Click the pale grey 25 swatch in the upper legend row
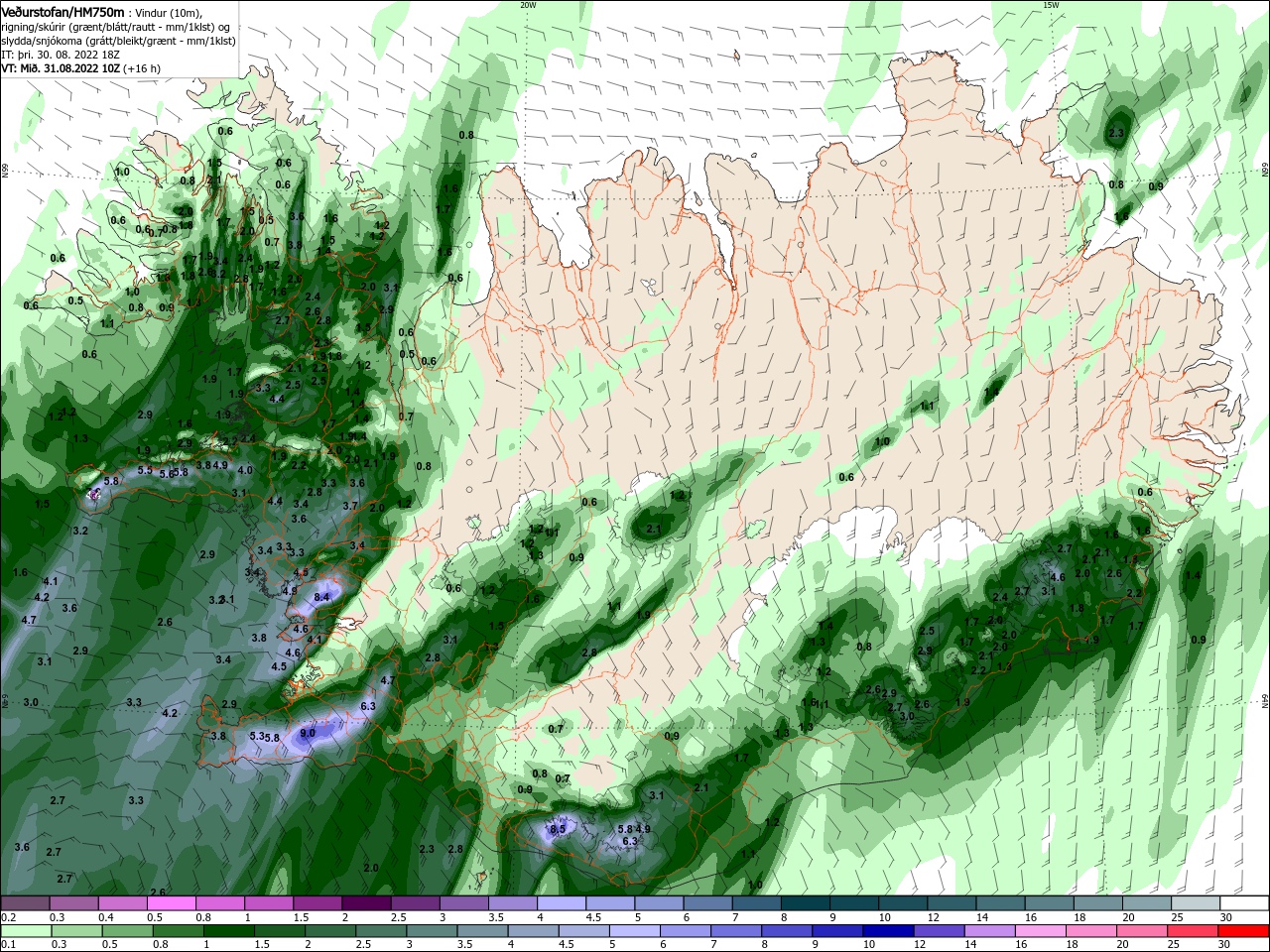 coord(1196,902)
